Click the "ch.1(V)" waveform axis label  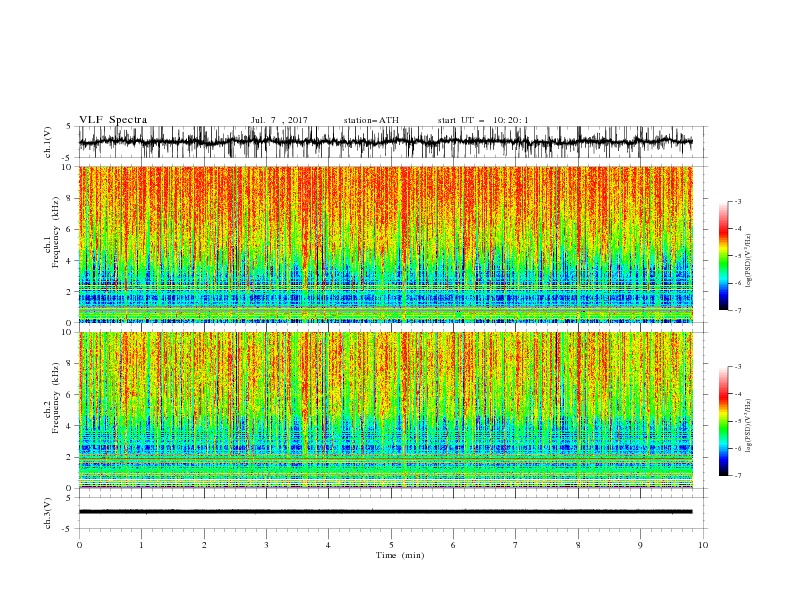coord(48,142)
